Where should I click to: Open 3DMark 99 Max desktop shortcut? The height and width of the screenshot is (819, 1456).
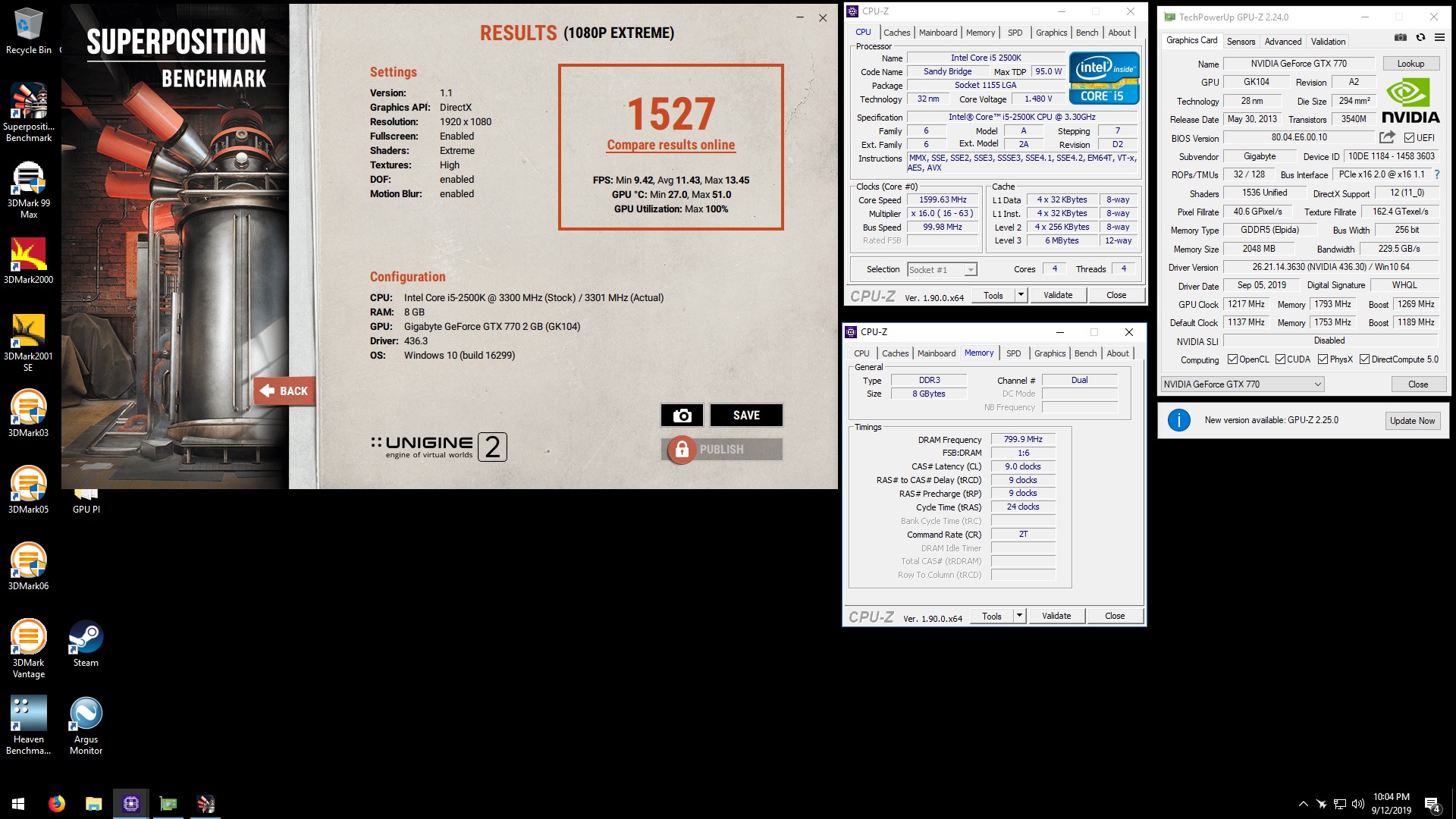click(29, 190)
